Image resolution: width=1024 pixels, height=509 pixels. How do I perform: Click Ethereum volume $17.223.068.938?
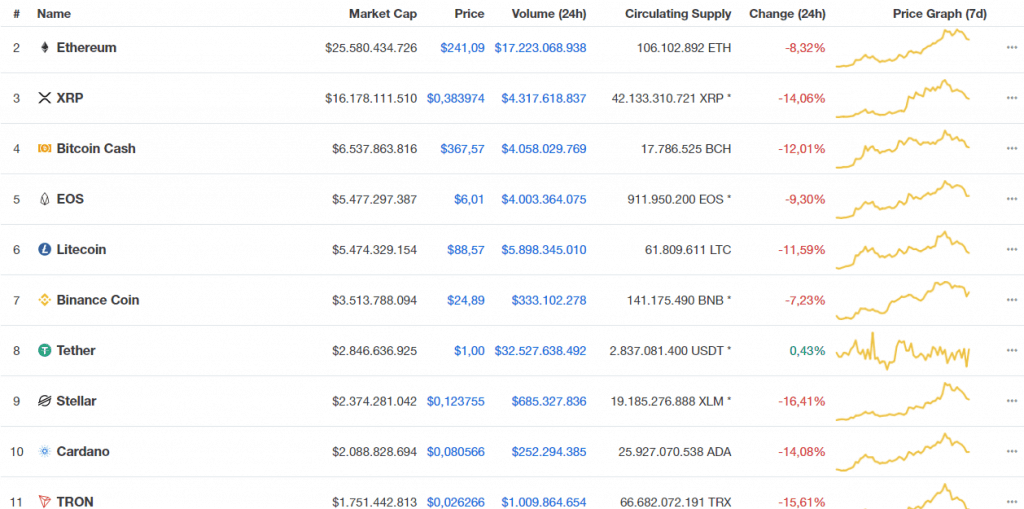540,48
